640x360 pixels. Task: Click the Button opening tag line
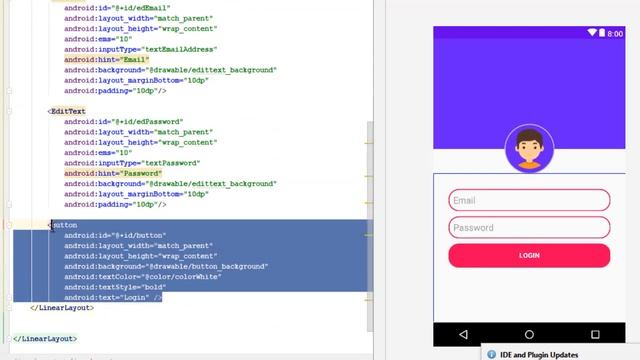[x=62, y=225]
